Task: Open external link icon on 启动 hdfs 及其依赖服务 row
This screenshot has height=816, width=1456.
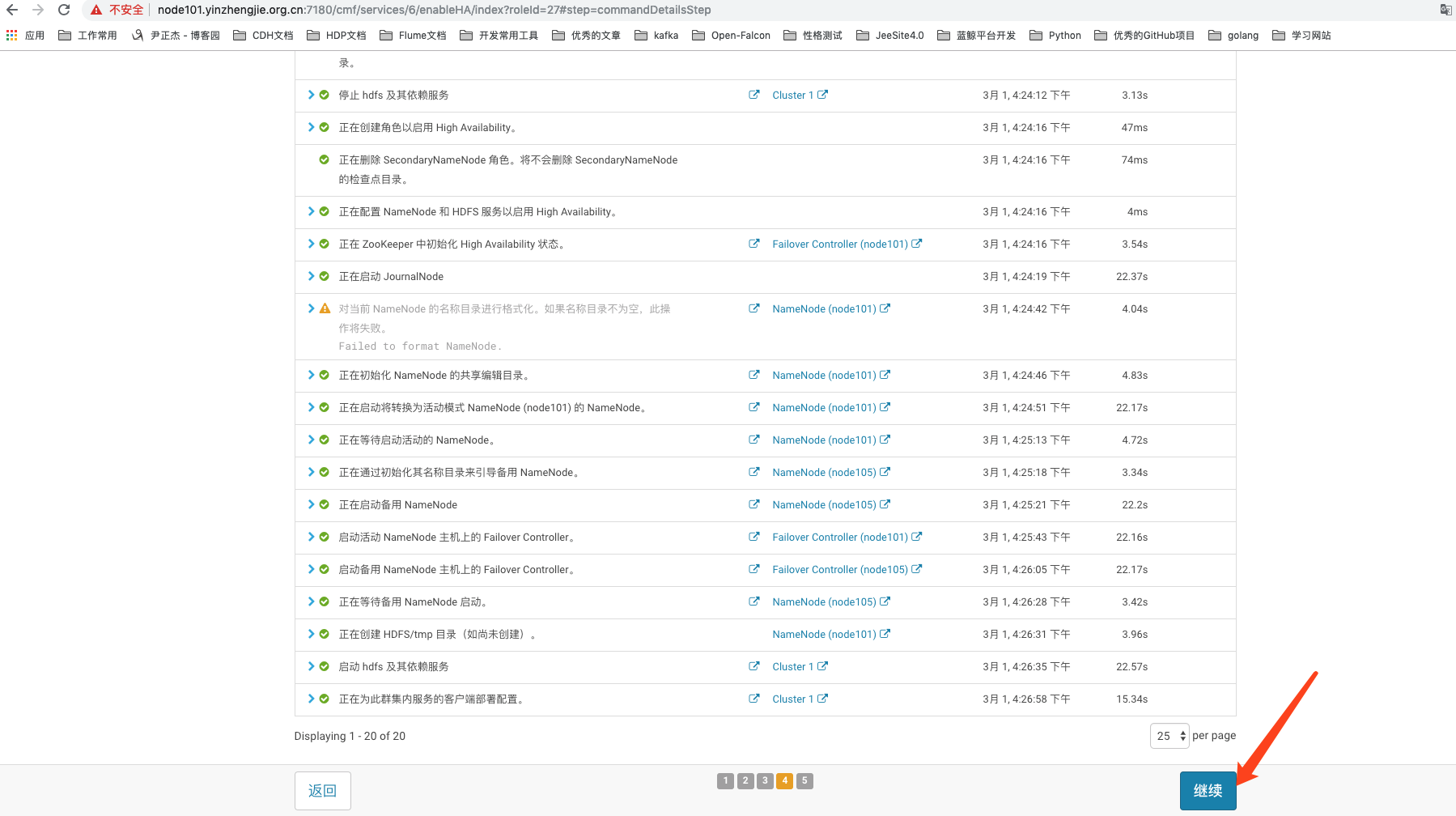Action: tap(753, 666)
